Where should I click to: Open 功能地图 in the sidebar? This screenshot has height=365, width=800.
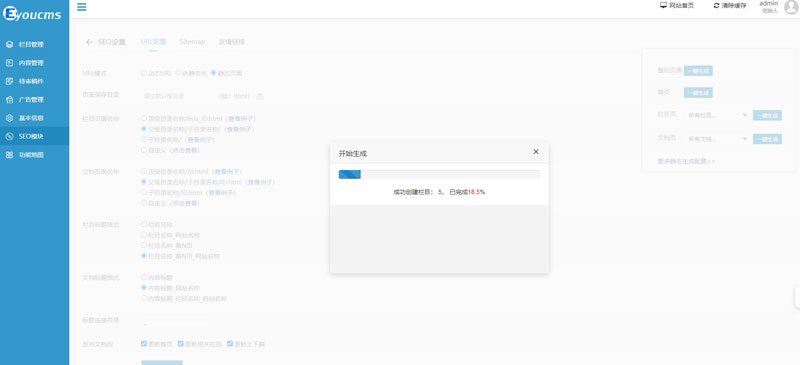(34, 155)
